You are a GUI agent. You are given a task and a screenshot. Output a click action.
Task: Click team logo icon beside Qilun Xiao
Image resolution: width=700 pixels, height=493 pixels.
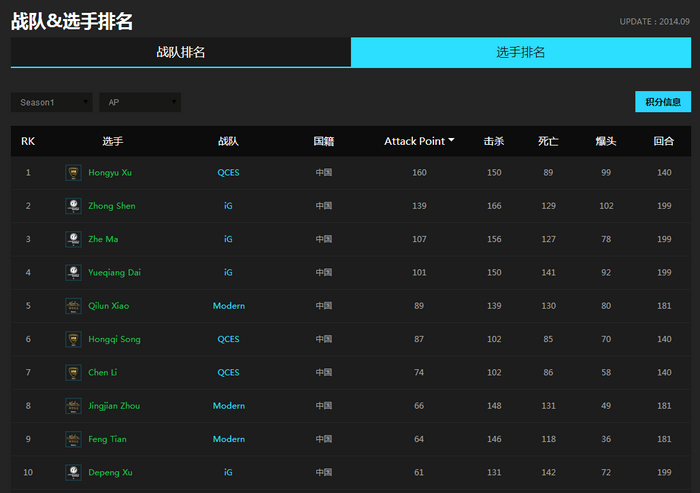(x=73, y=306)
